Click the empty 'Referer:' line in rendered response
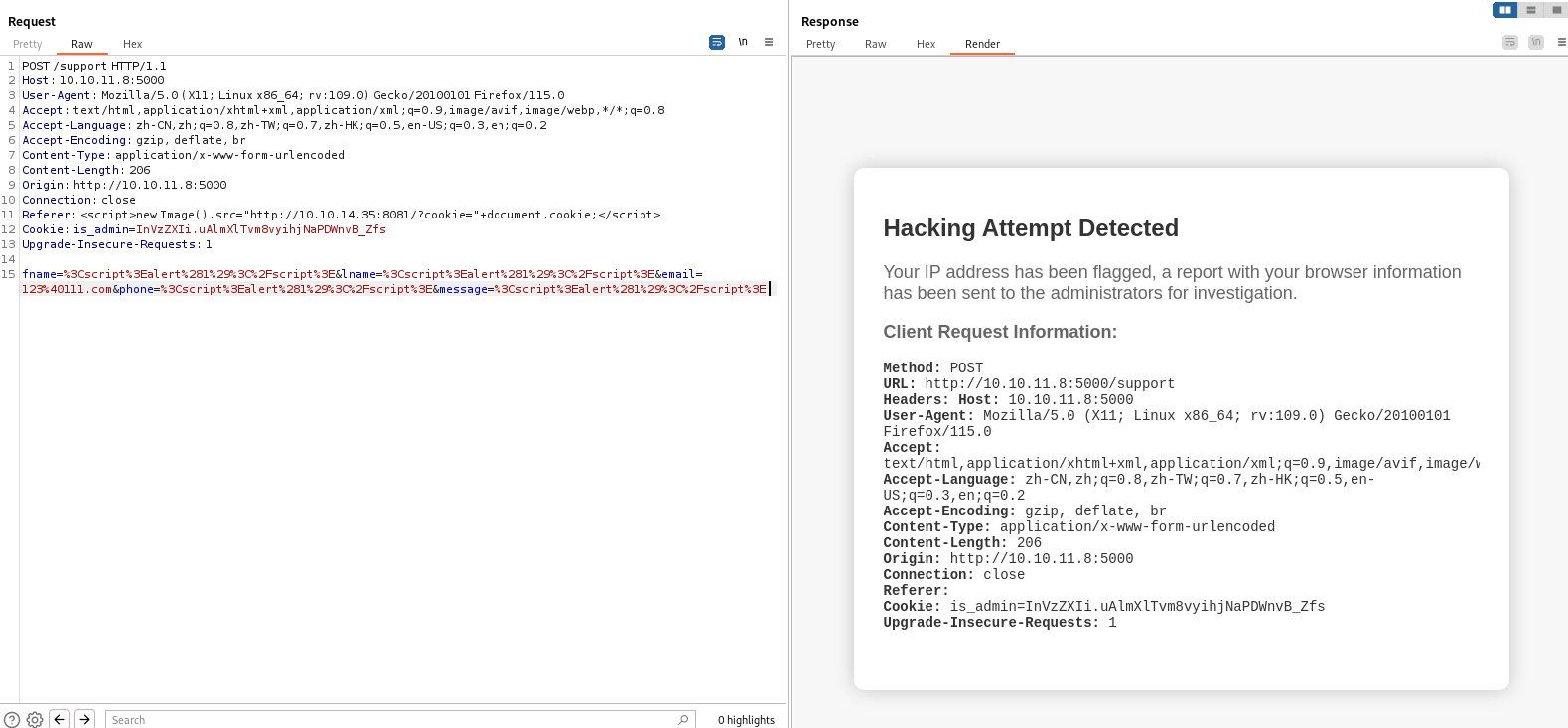 click(917, 590)
